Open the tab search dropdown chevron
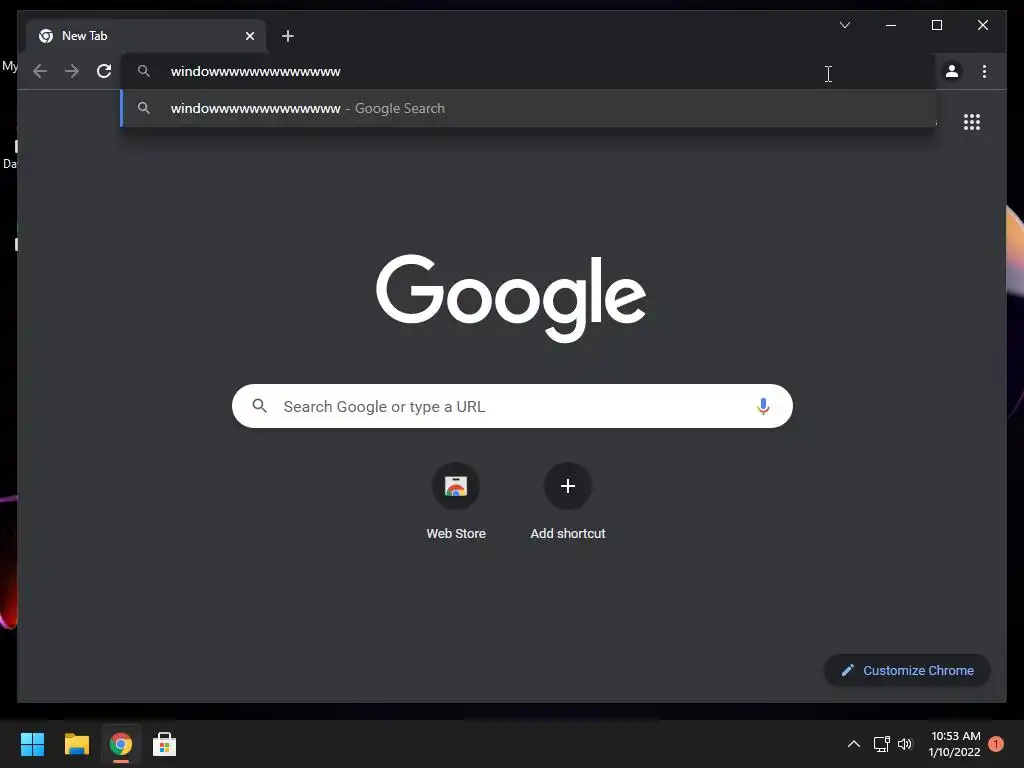The width and height of the screenshot is (1024, 768). [x=844, y=25]
